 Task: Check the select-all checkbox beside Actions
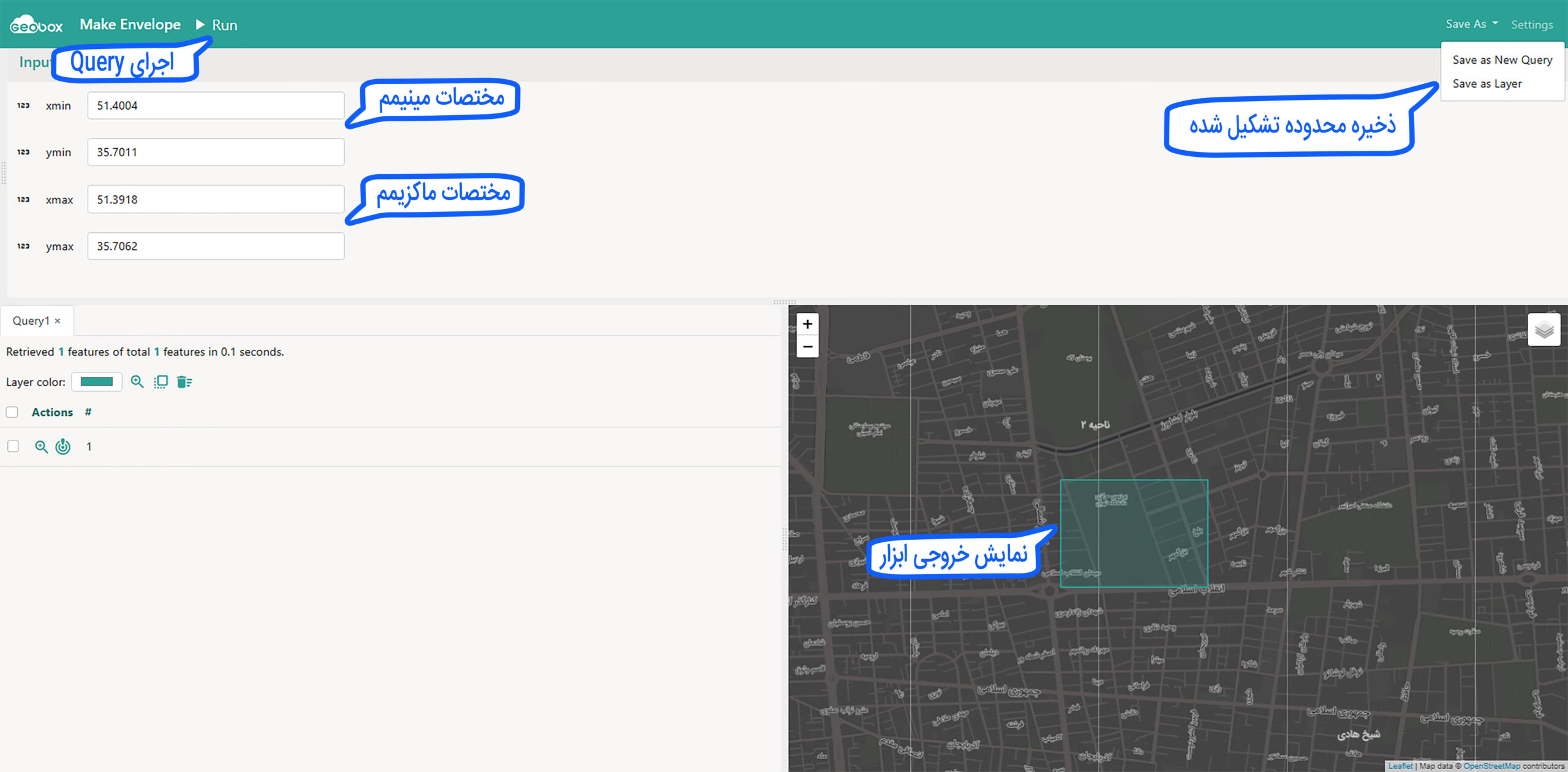12,412
